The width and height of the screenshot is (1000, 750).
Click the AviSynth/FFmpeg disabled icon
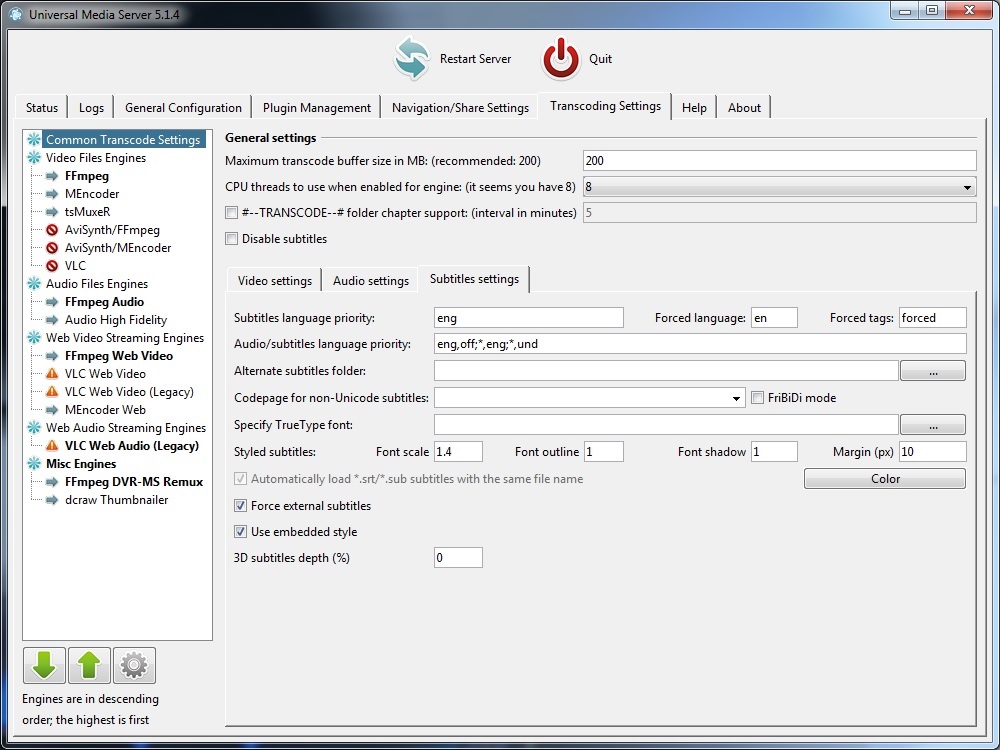pos(52,230)
